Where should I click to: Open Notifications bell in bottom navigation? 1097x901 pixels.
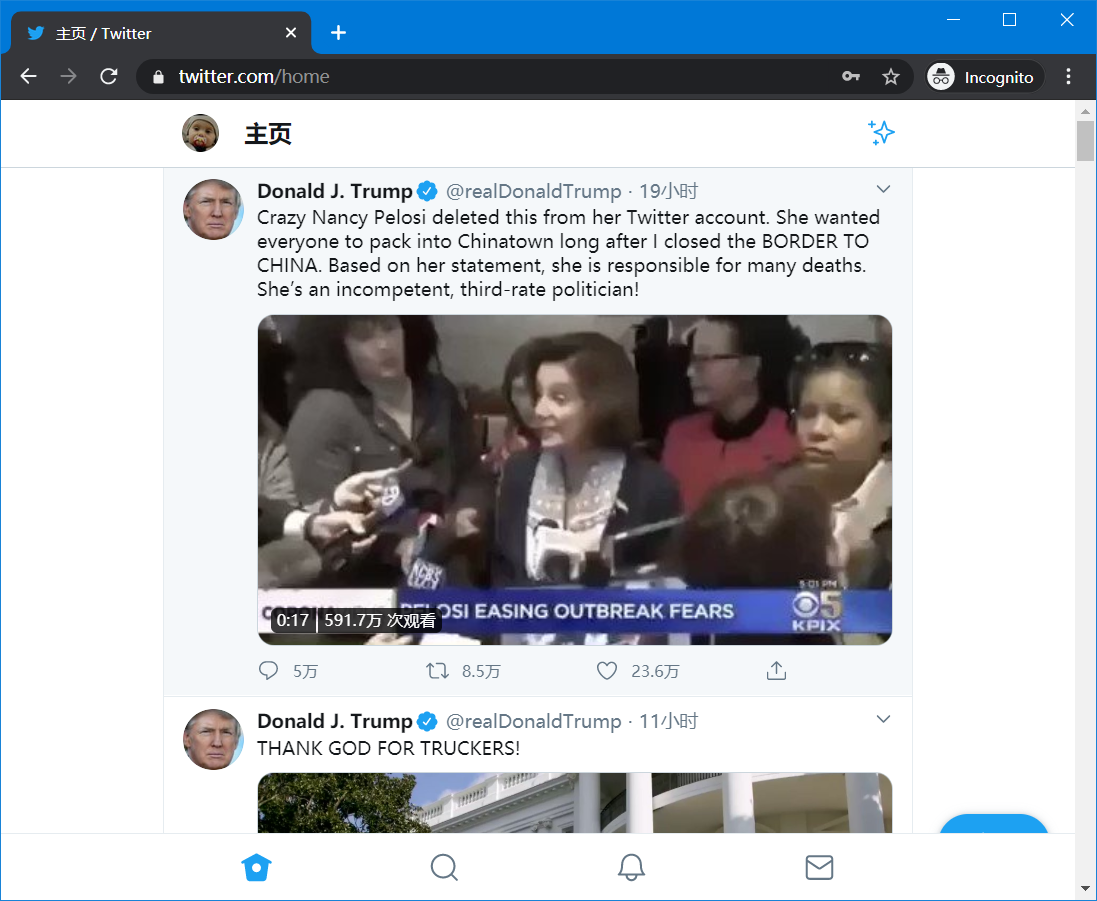[632, 867]
